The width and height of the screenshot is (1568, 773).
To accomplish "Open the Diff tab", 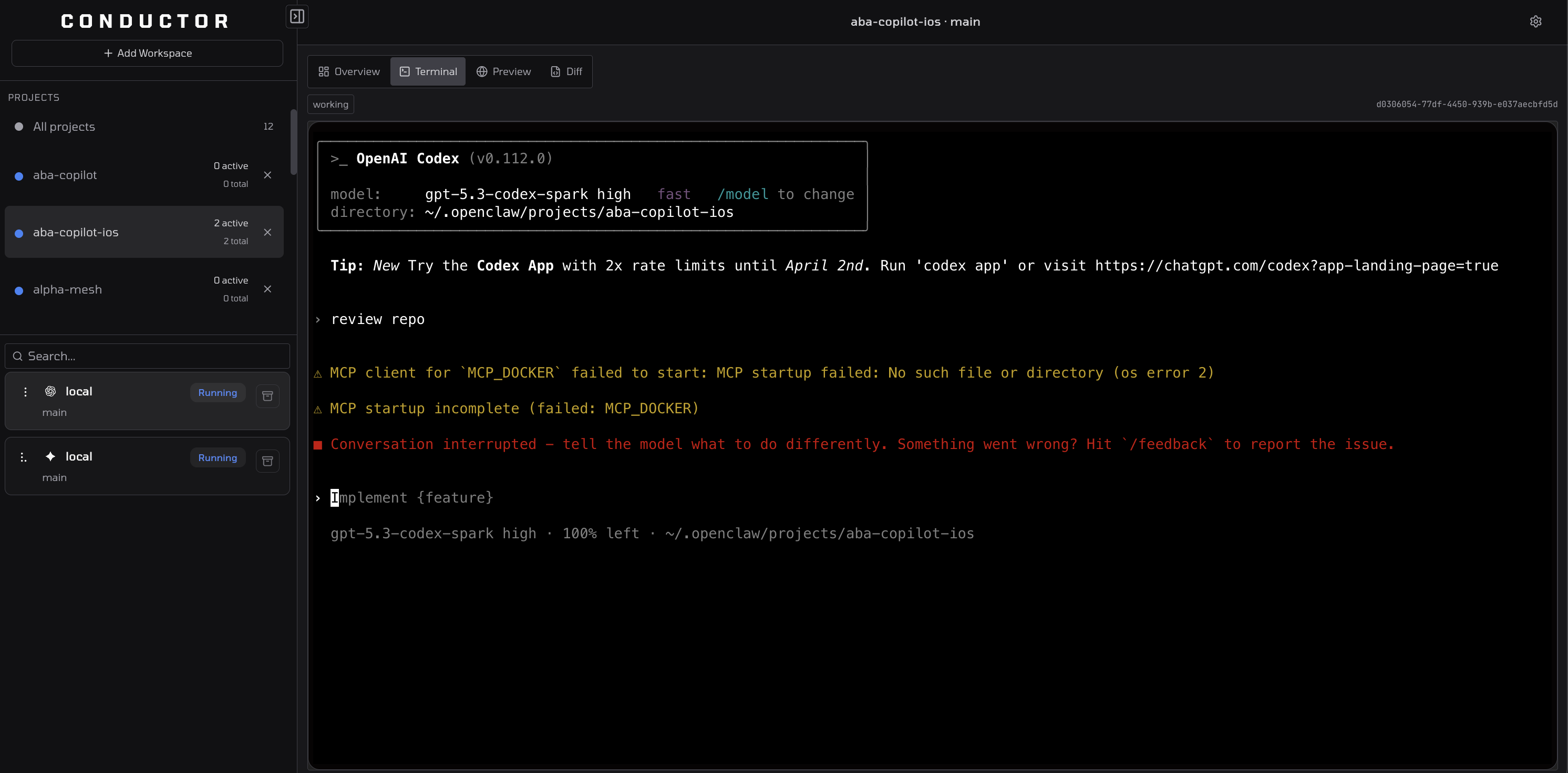I will 566,72.
